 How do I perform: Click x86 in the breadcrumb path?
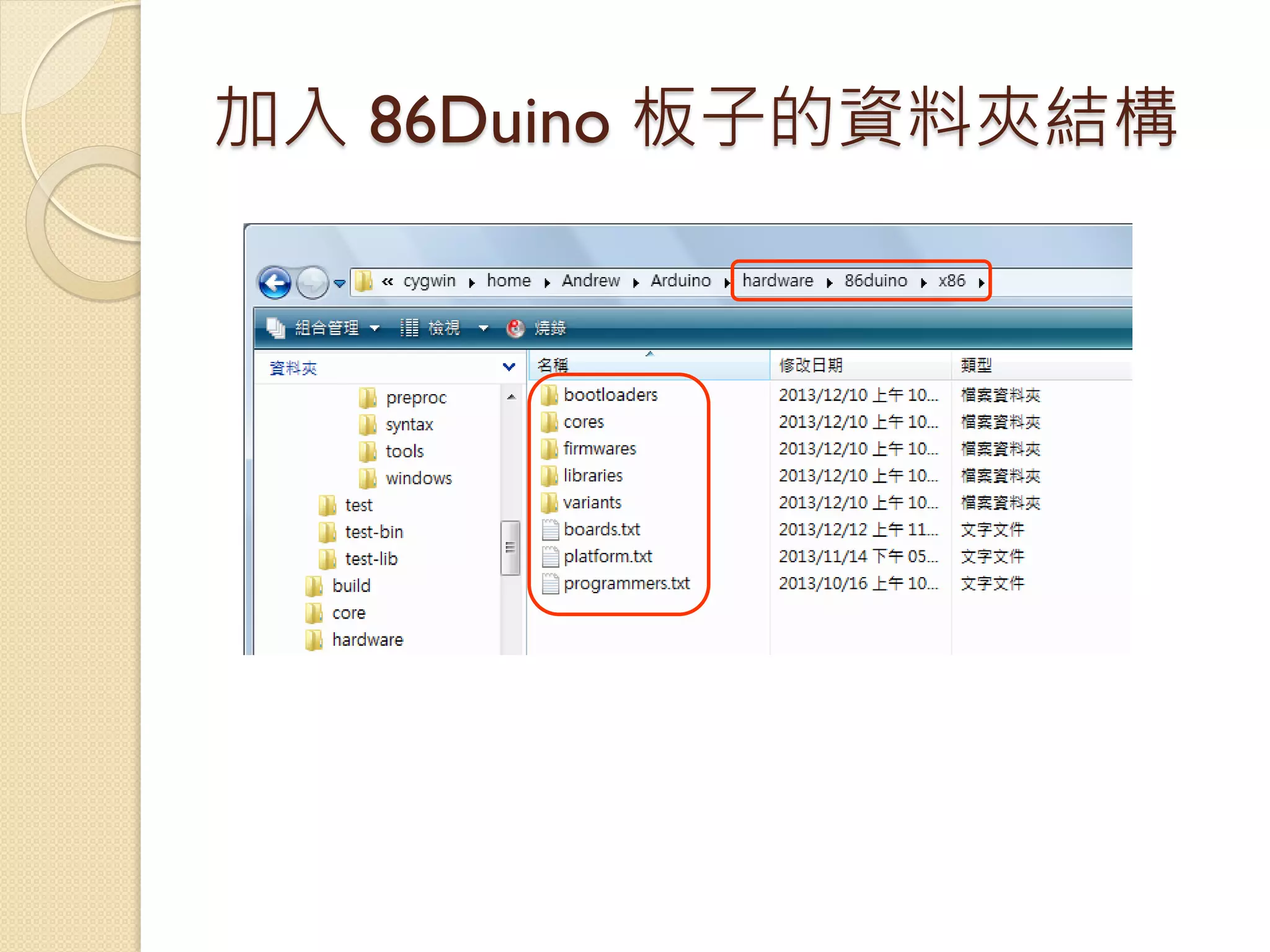[x=951, y=281]
